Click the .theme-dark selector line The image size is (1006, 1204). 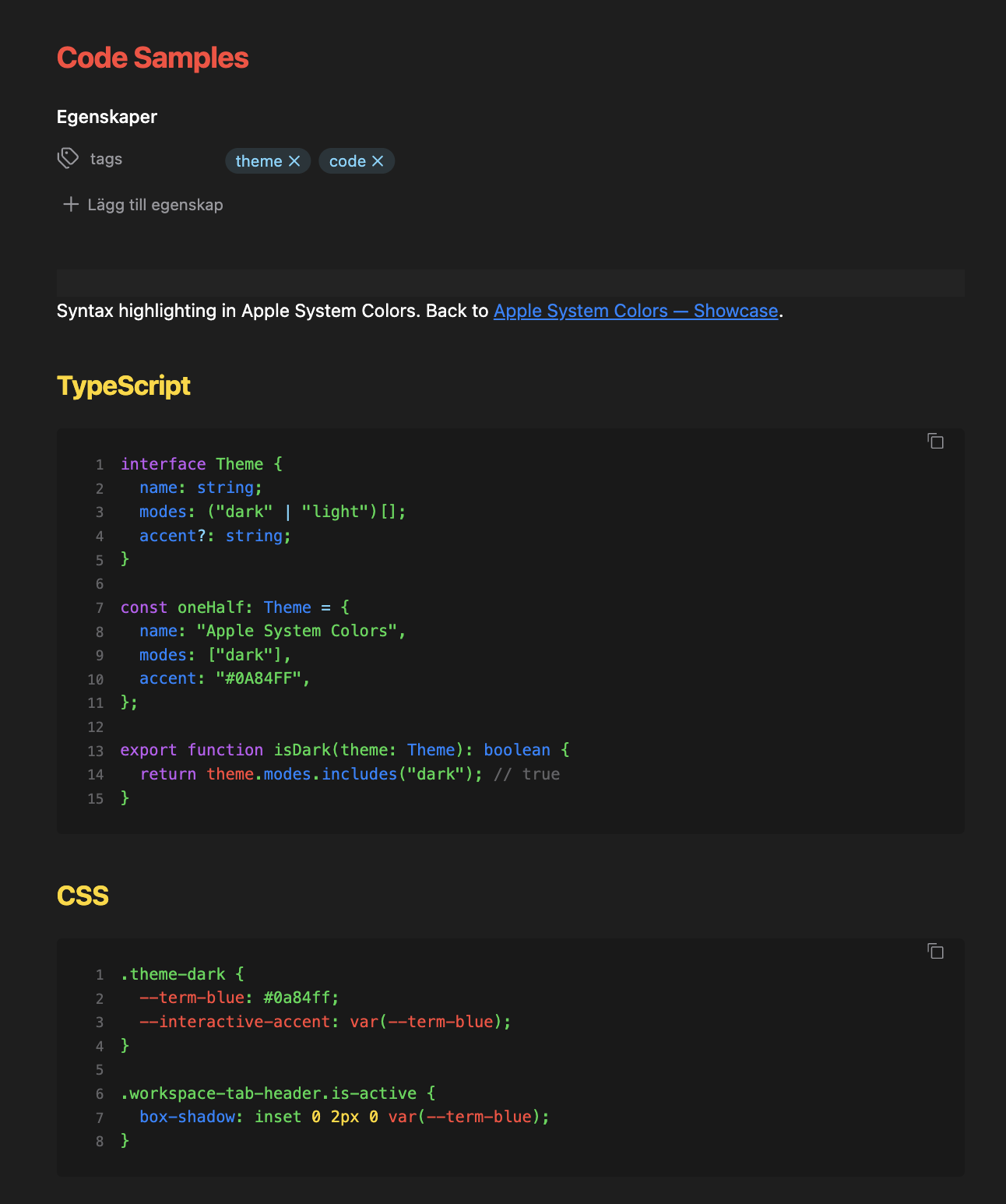pyautogui.click(x=182, y=974)
